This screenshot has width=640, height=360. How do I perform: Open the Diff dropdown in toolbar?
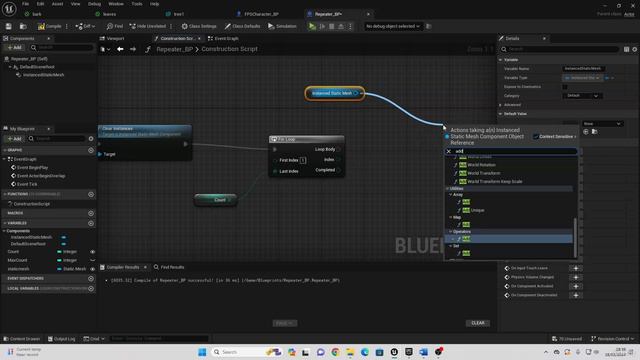[x=85, y=26]
